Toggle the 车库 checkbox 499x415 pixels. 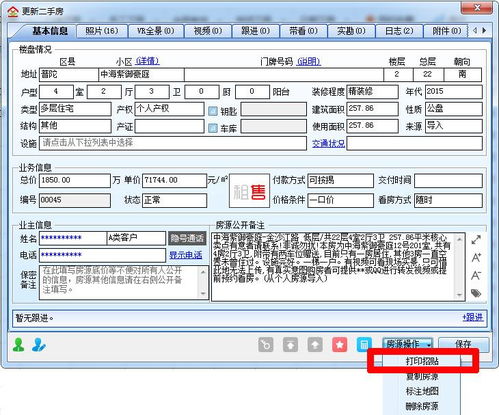click(213, 128)
